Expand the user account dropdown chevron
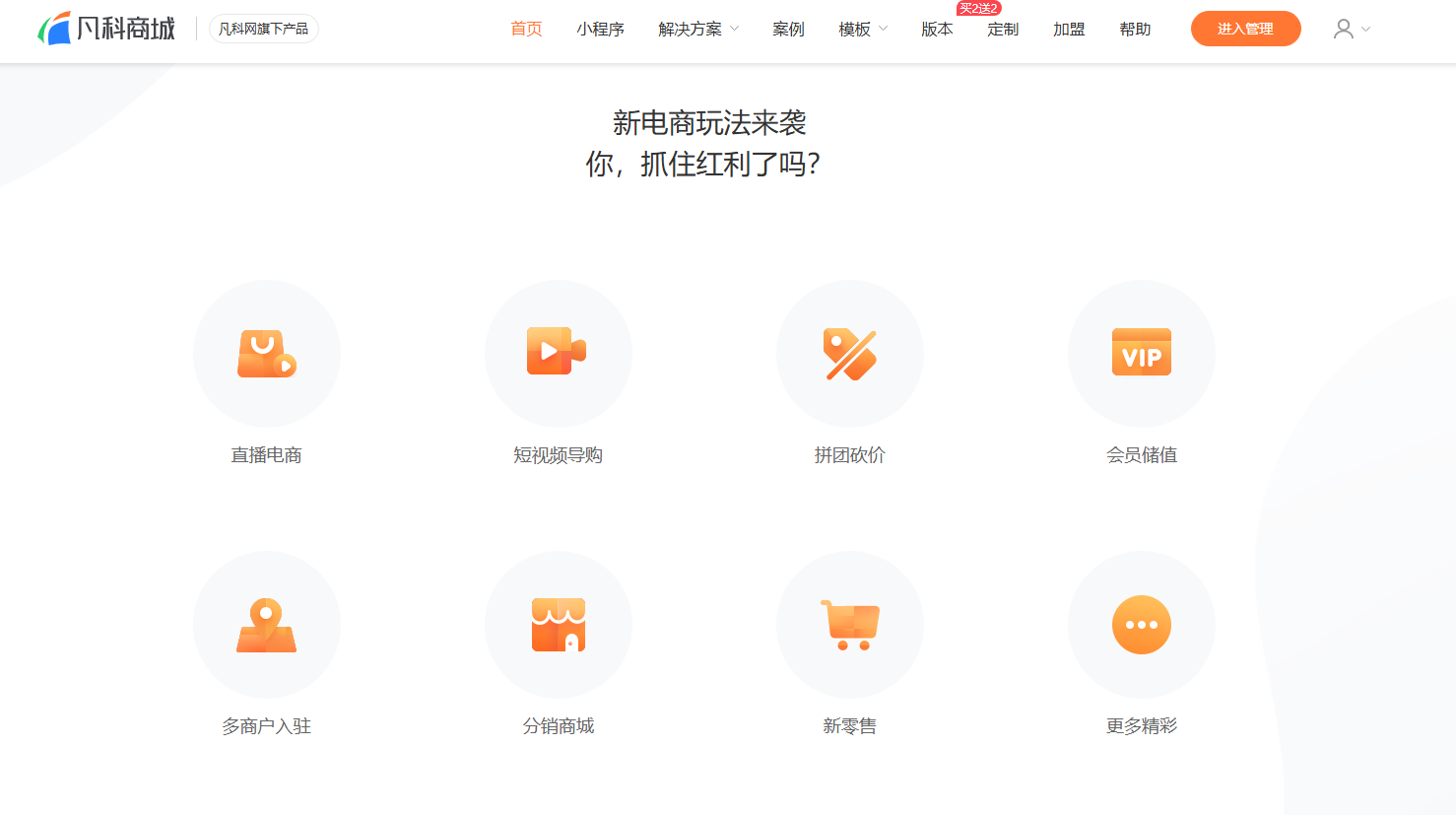Screen dimensions: 1456x815 (x=1365, y=29)
